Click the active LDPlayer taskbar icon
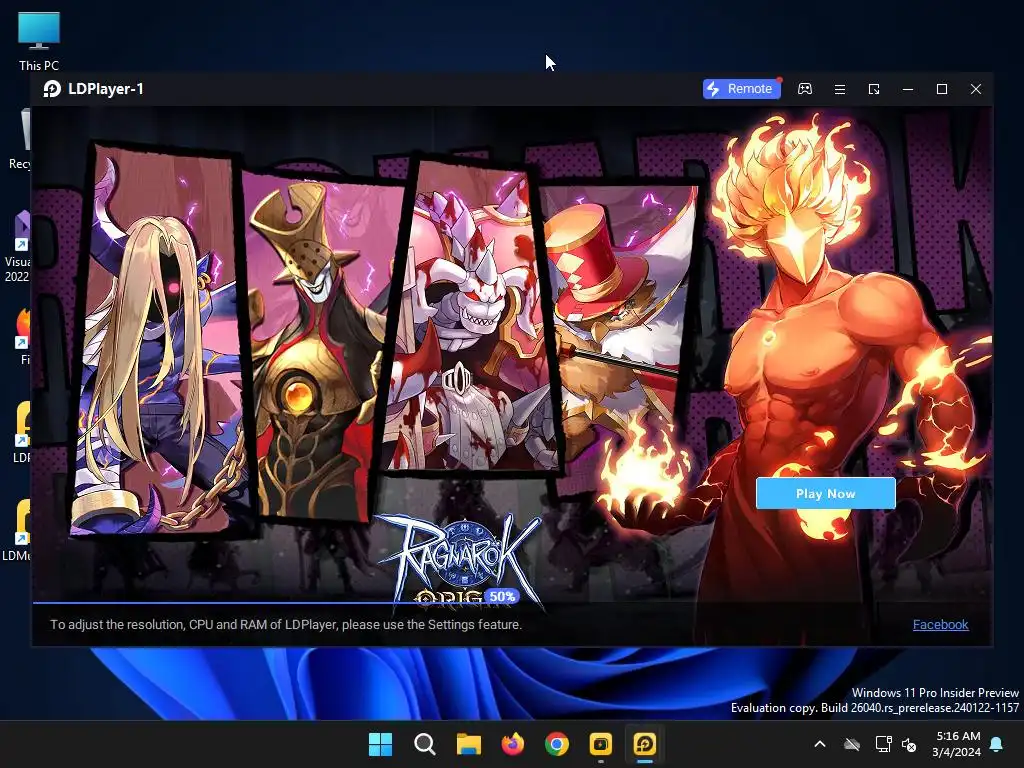The width and height of the screenshot is (1024, 768). (645, 744)
